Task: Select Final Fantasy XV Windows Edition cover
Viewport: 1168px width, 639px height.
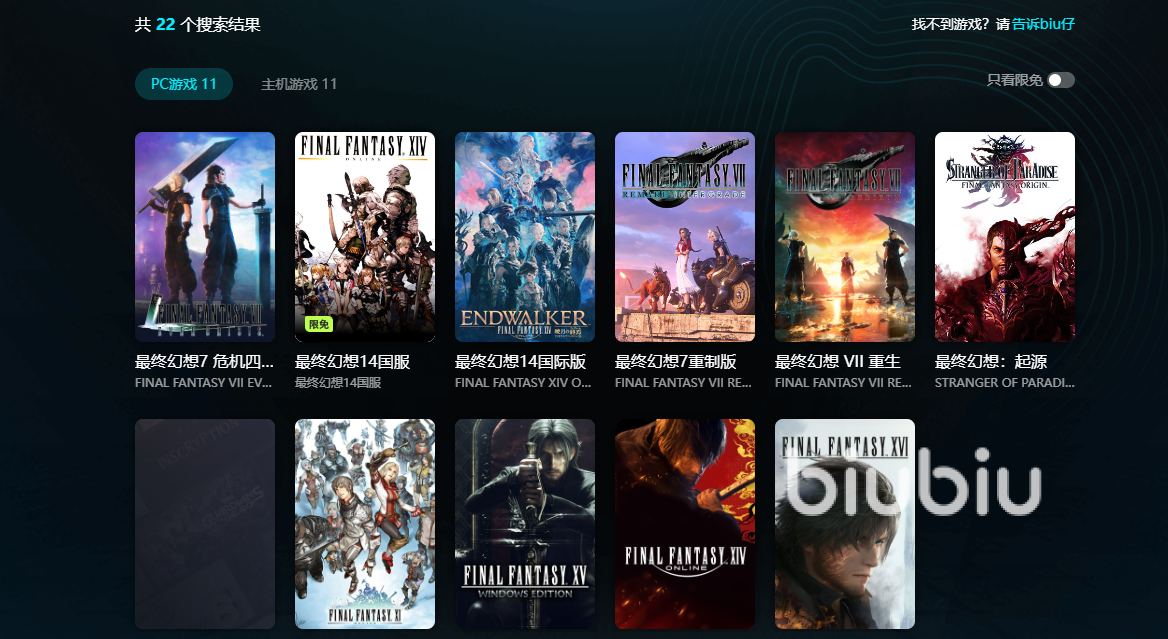Action: [x=525, y=524]
